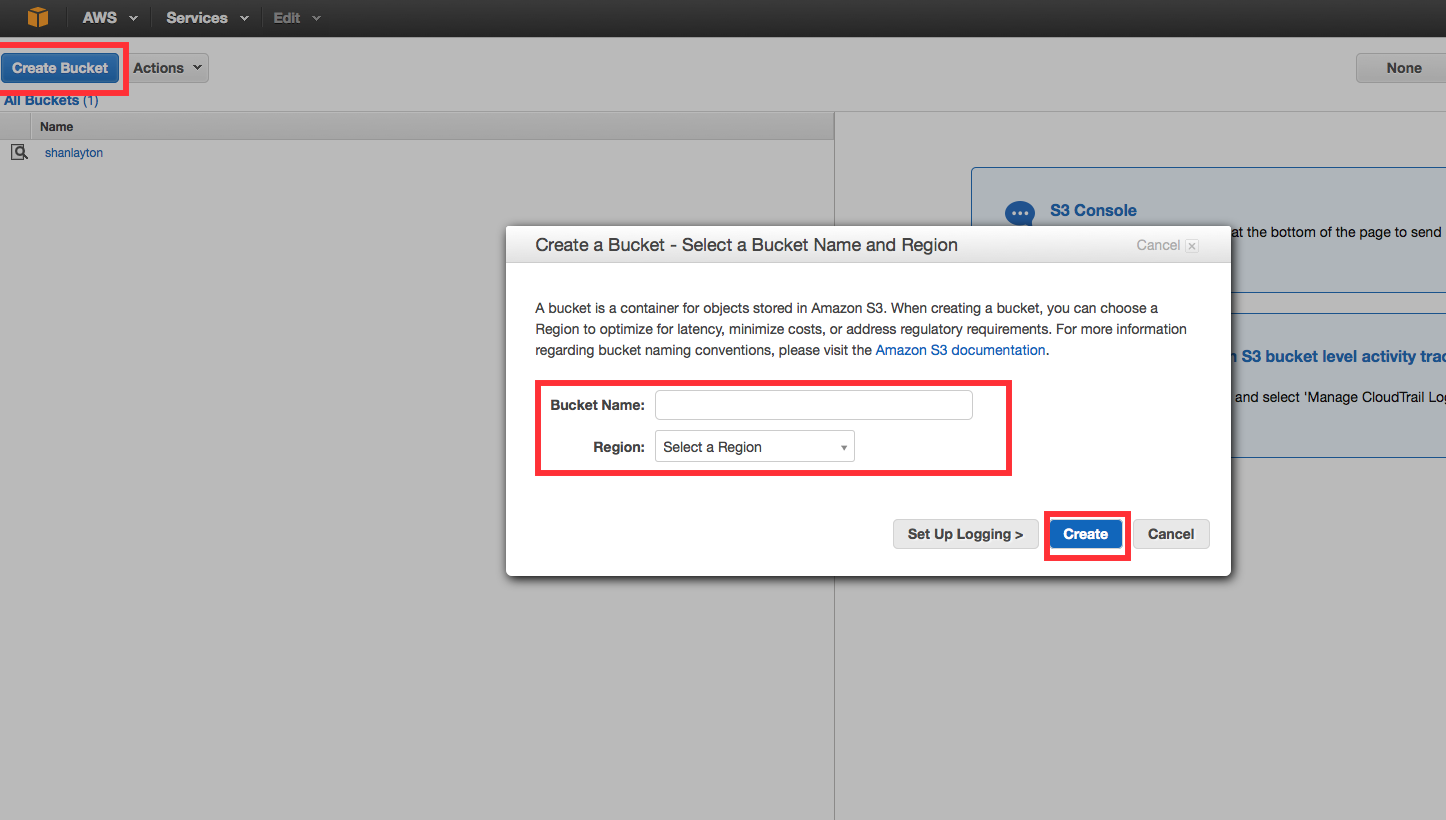This screenshot has width=1446, height=820.
Task: Click the Create Bucket button
Action: point(61,67)
